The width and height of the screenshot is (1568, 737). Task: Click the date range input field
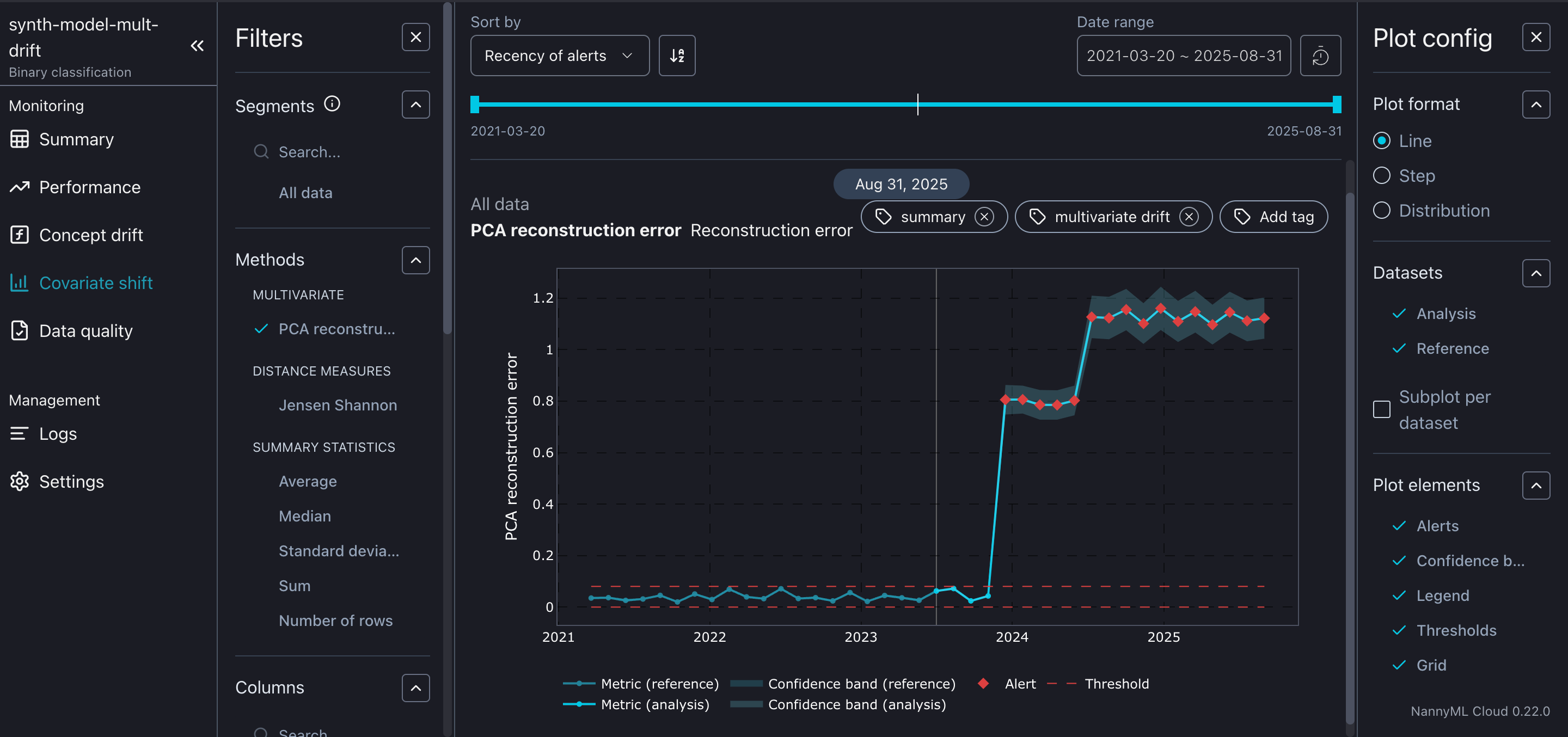click(1183, 56)
